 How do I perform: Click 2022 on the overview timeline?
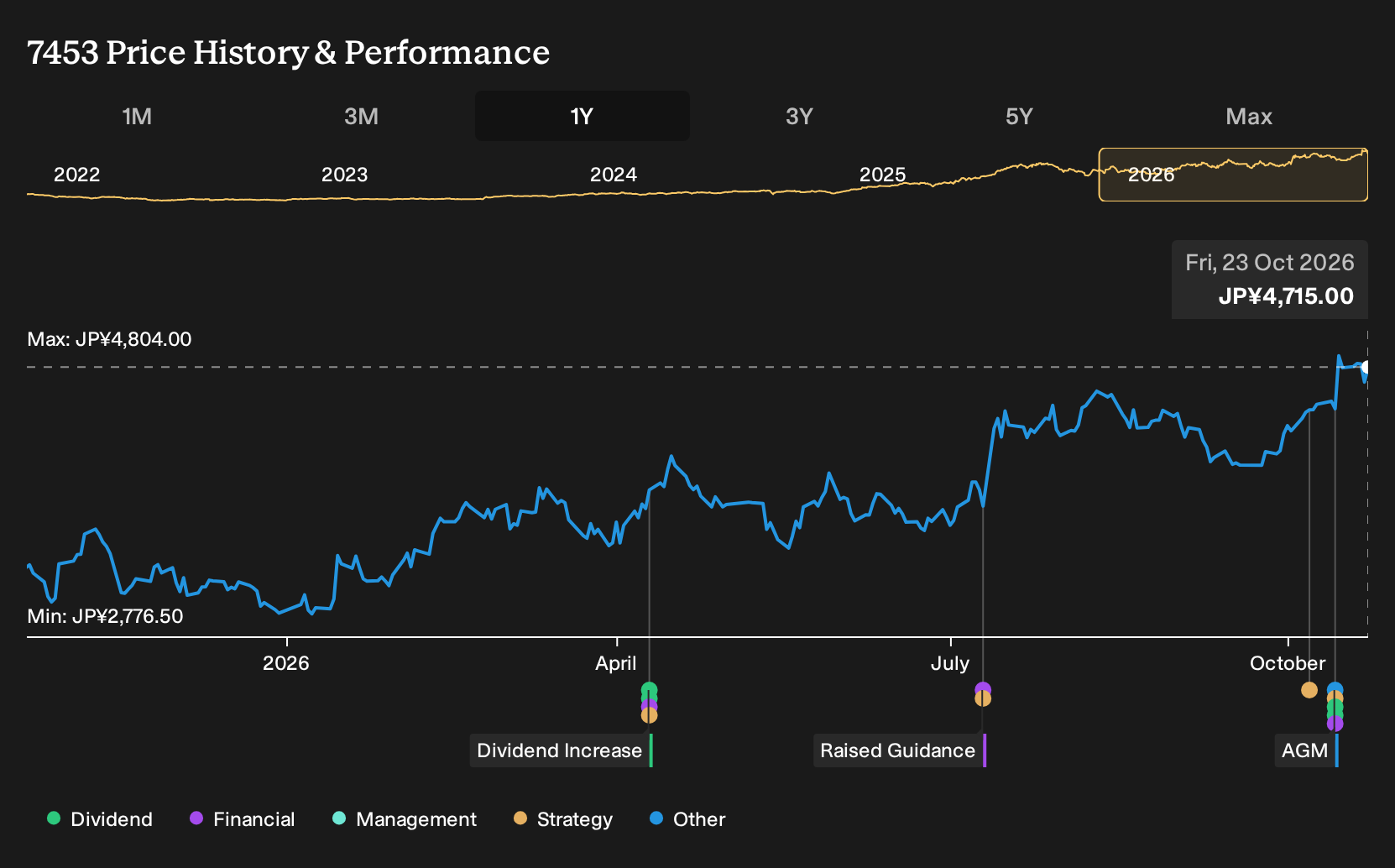click(x=76, y=175)
